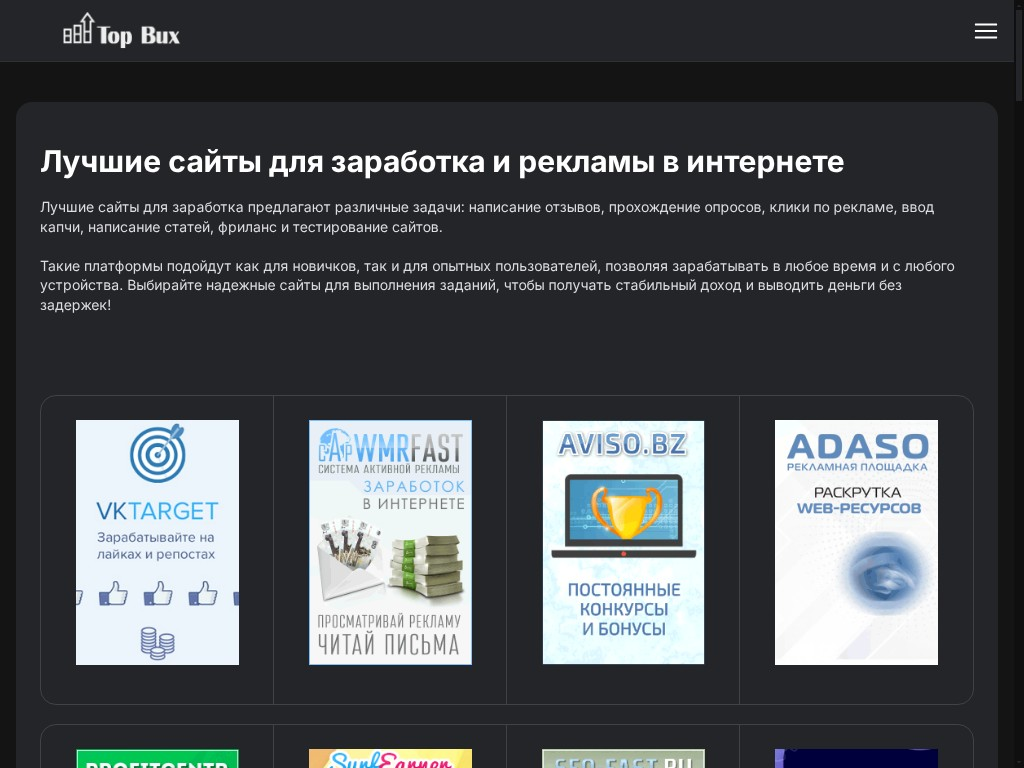
Task: Open the hamburger menu icon
Action: tap(985, 31)
